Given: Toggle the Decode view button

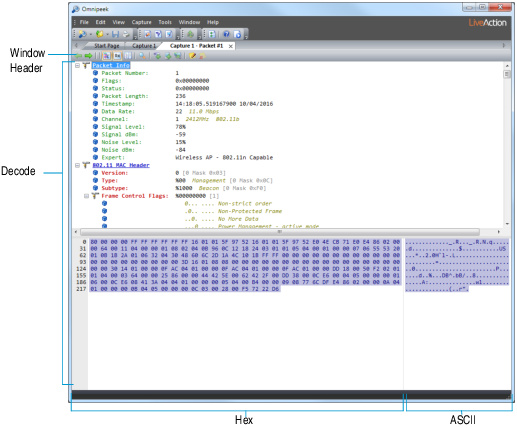Looking at the screenshot, I should 106,56.
